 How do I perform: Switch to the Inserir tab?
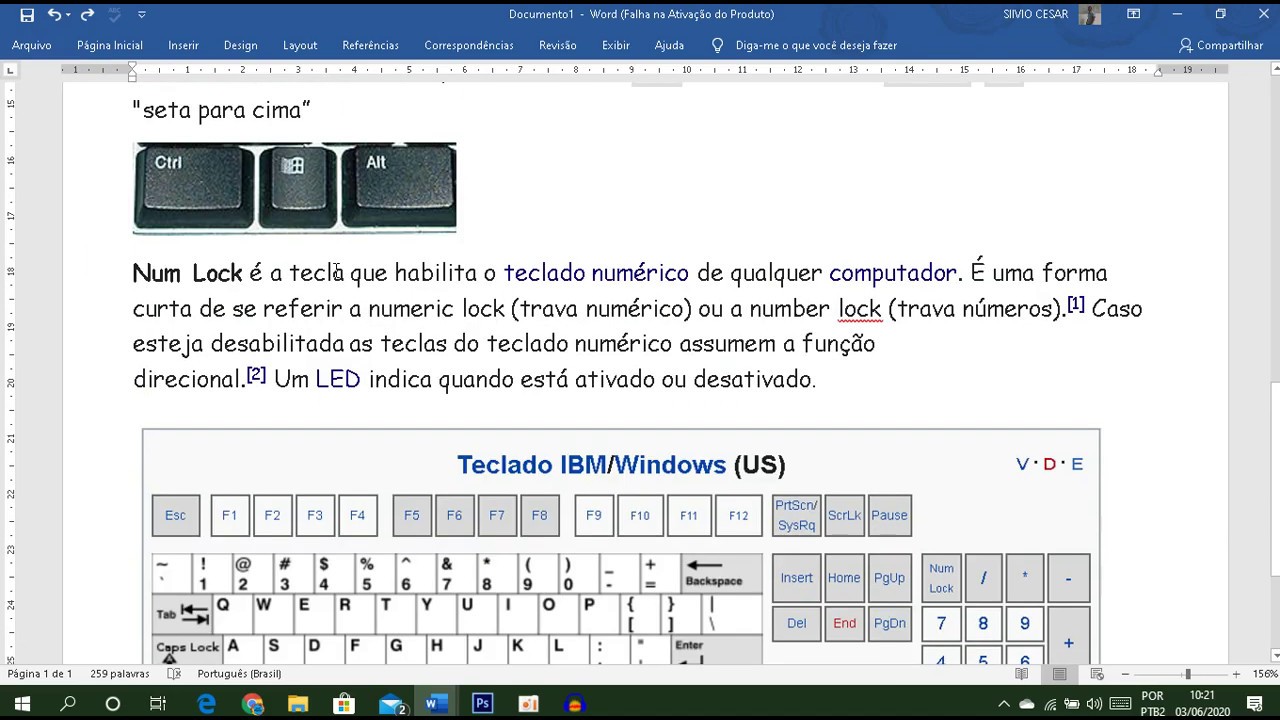[x=184, y=45]
